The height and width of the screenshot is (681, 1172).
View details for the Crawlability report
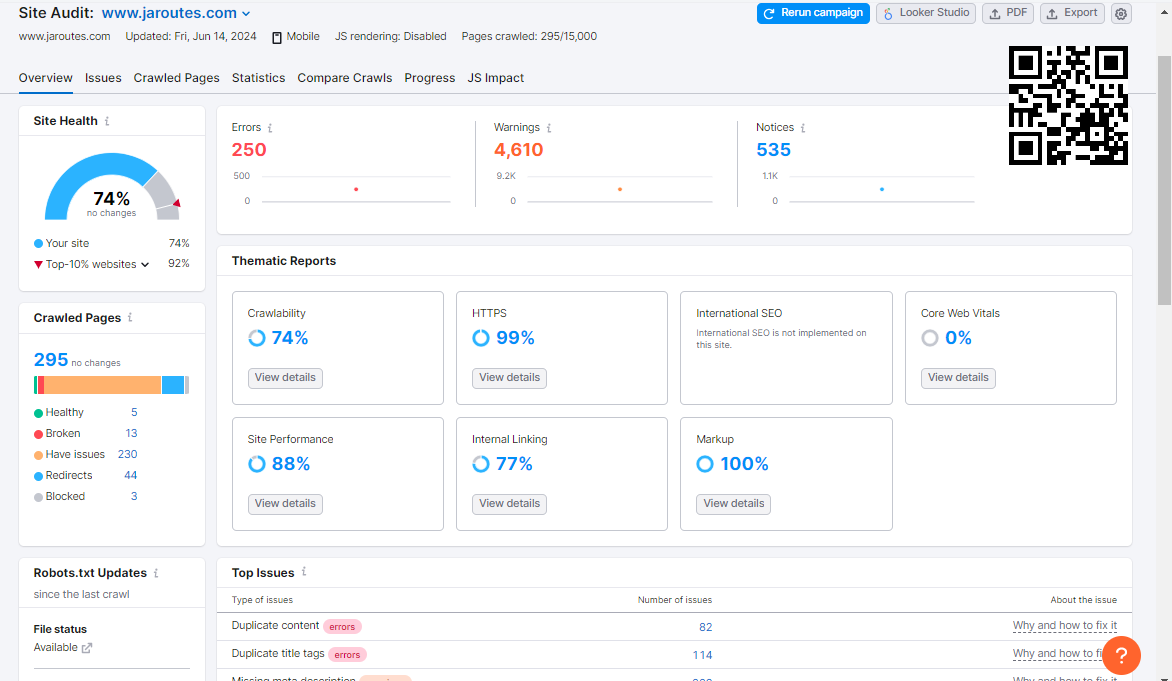click(x=285, y=378)
